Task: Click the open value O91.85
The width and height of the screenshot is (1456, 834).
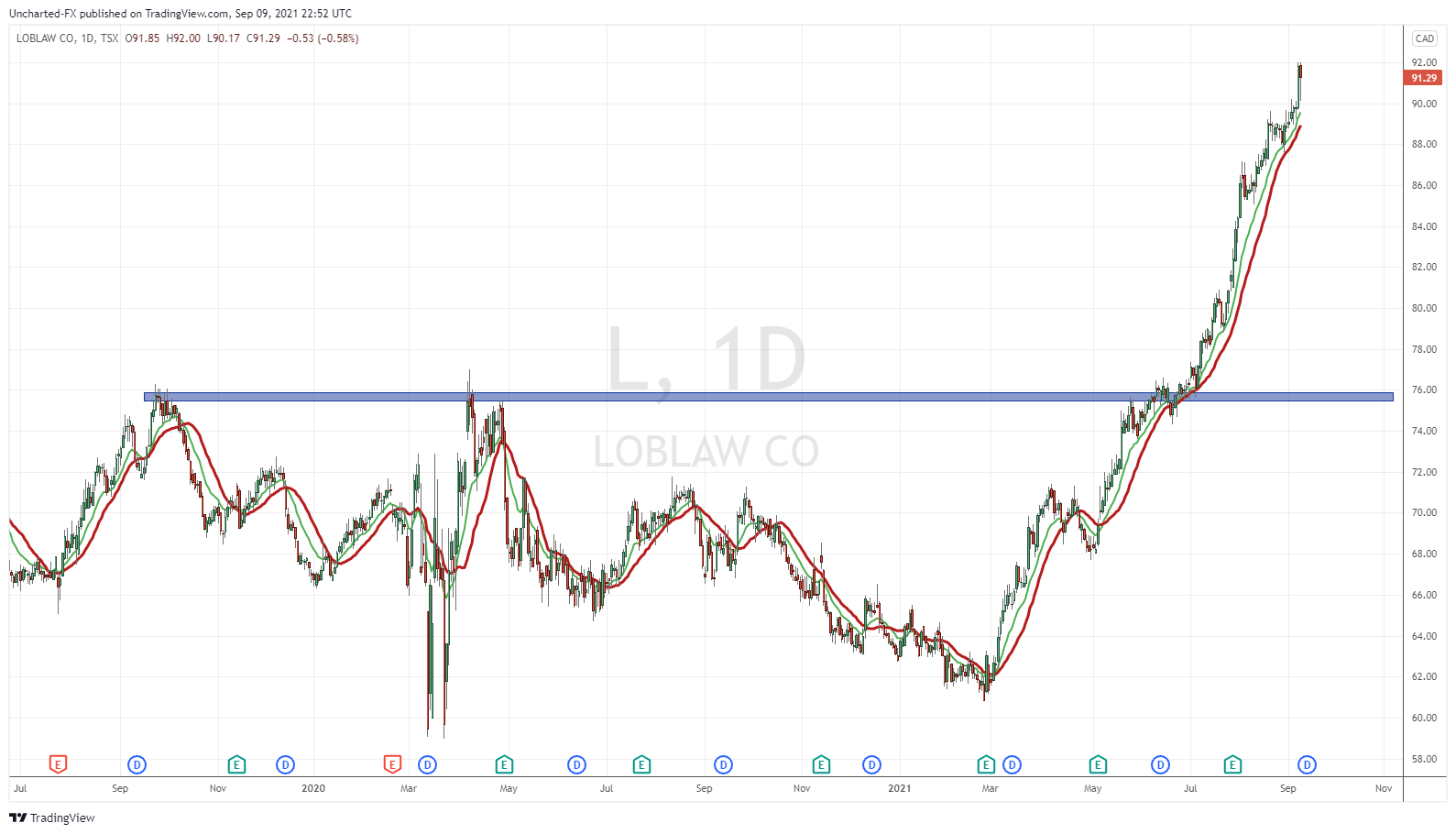Action: pyautogui.click(x=142, y=38)
